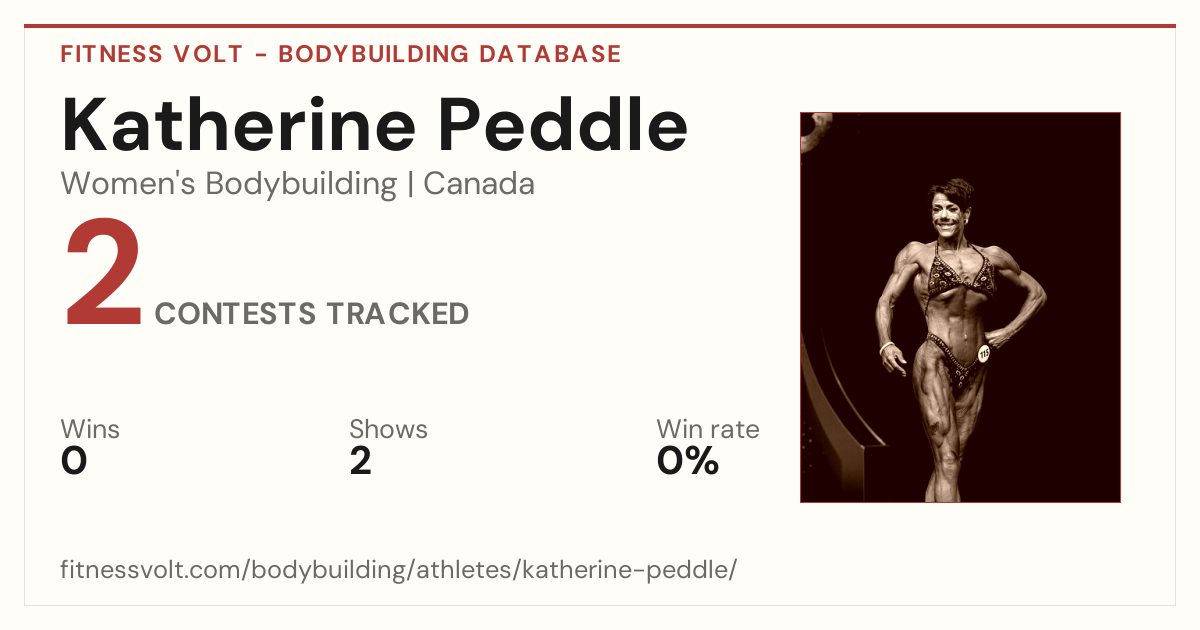The height and width of the screenshot is (630, 1200).
Task: Click the Bodybuilding Database header text
Action: 450,54
